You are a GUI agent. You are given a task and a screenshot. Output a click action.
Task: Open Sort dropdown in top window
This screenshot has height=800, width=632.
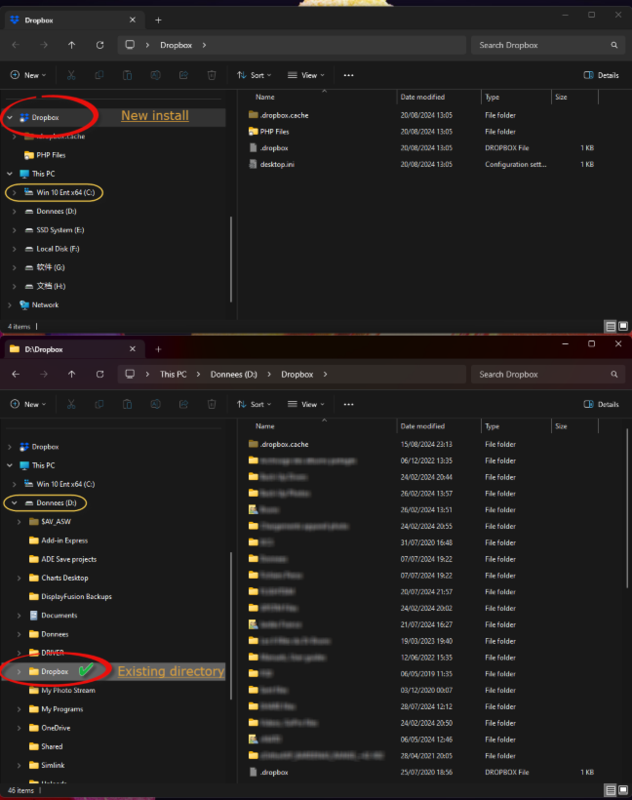254,75
